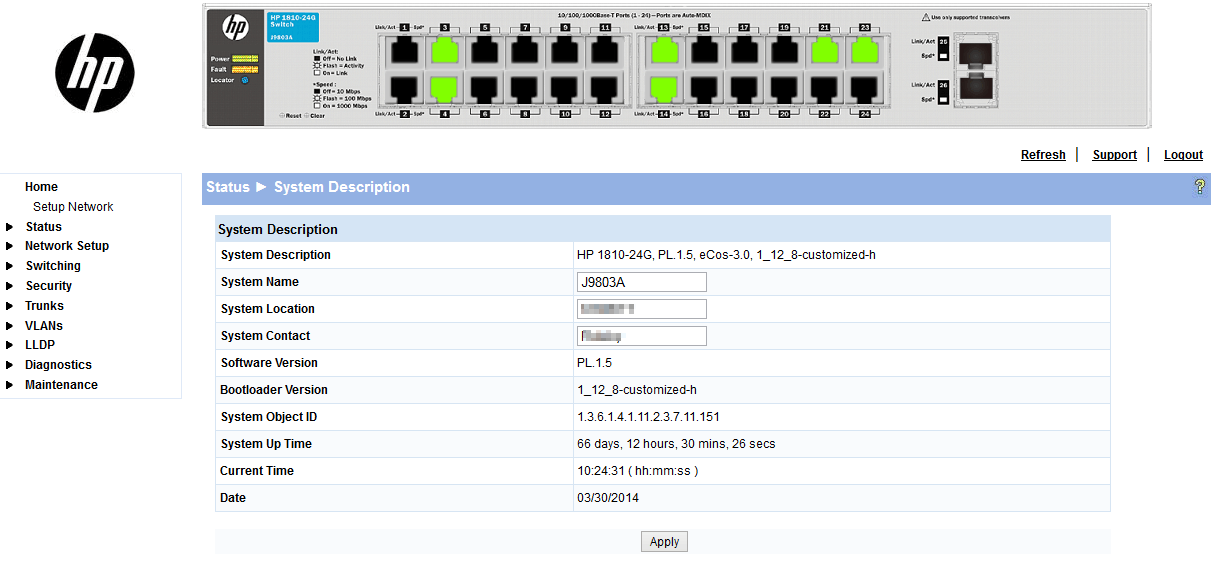The height and width of the screenshot is (564, 1218).
Task: Click port 11 on the switch diagram
Action: (605, 51)
